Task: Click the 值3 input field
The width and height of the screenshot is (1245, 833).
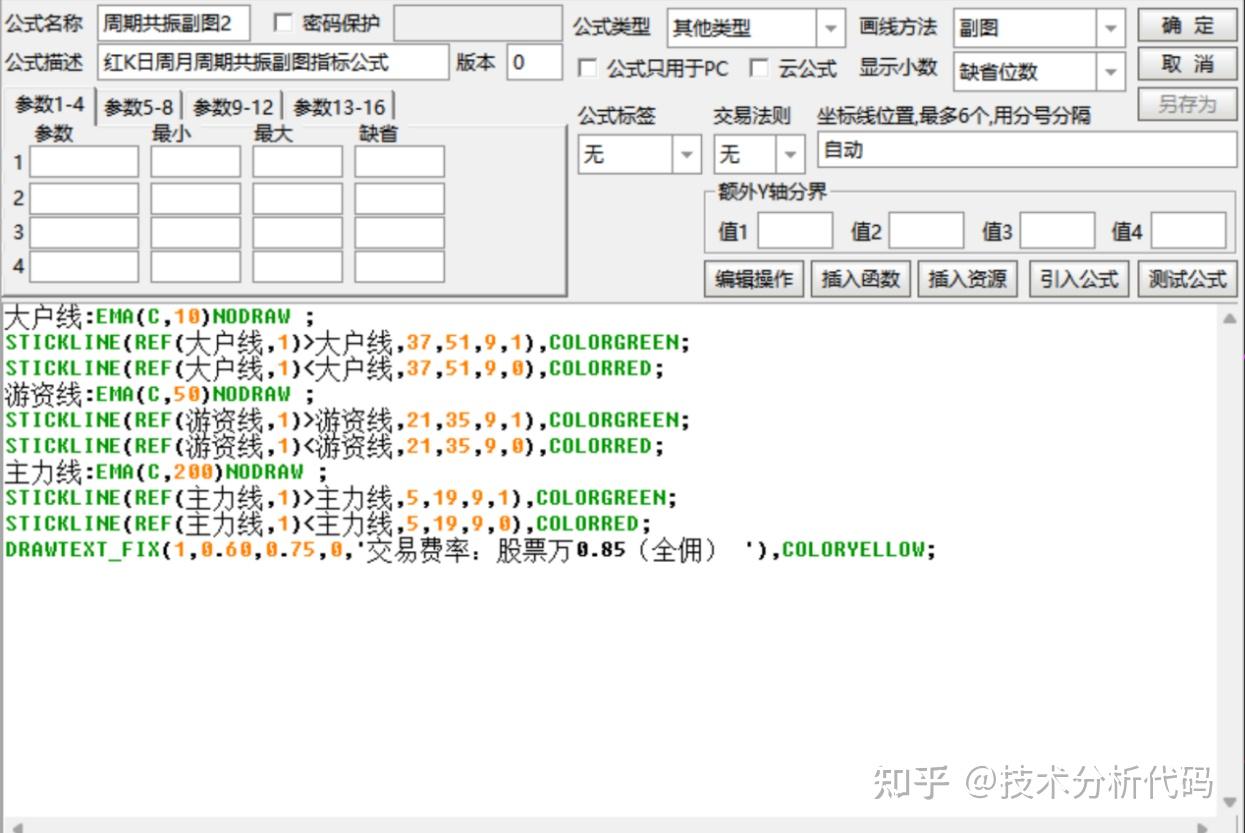Action: coord(1057,231)
